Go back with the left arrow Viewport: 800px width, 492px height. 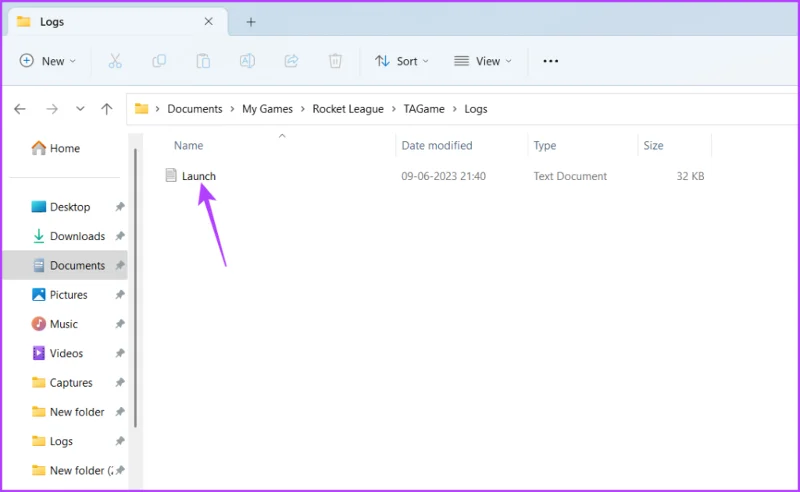pos(20,109)
